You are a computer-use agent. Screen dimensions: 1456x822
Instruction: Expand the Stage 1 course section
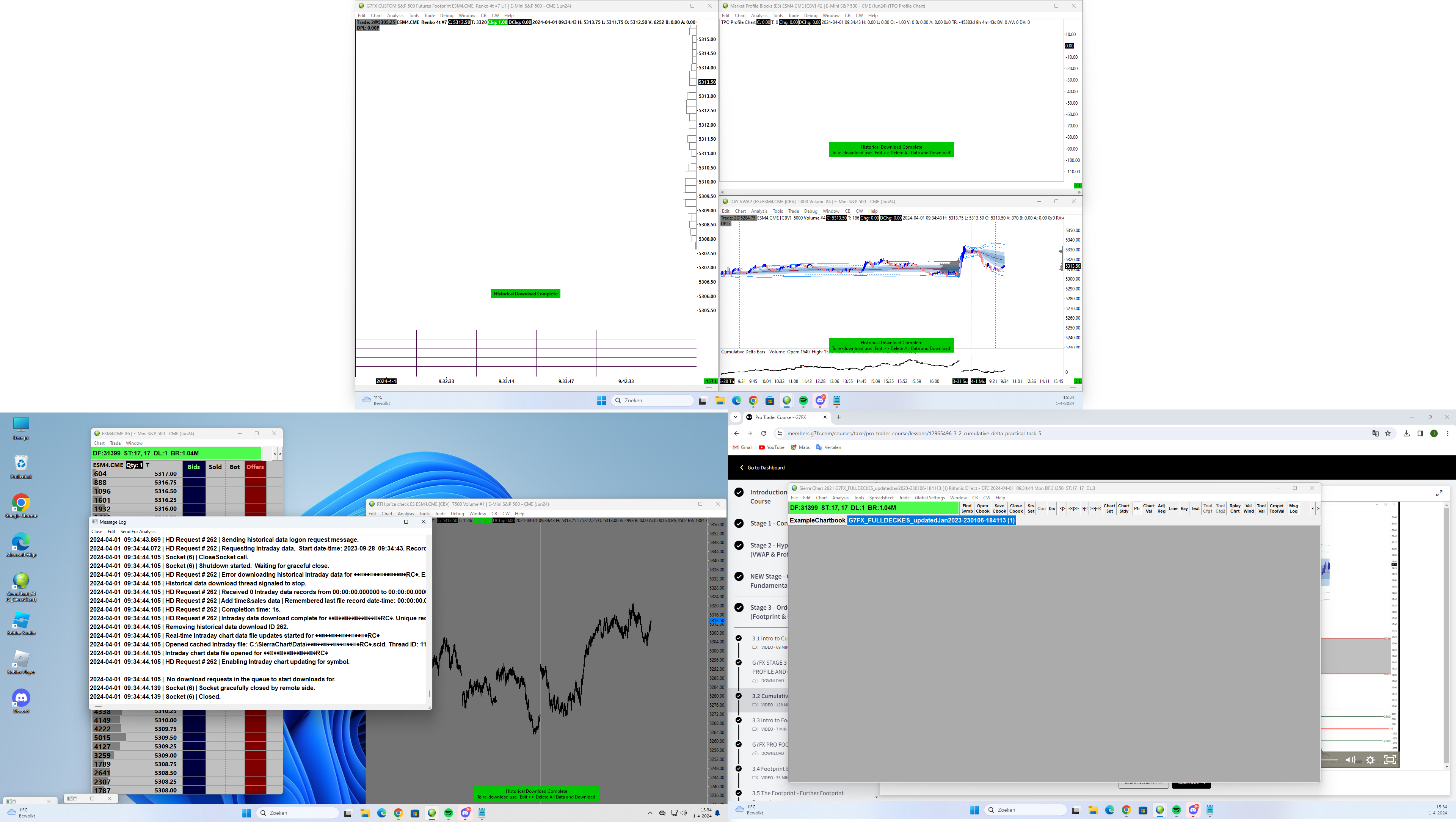click(x=761, y=524)
